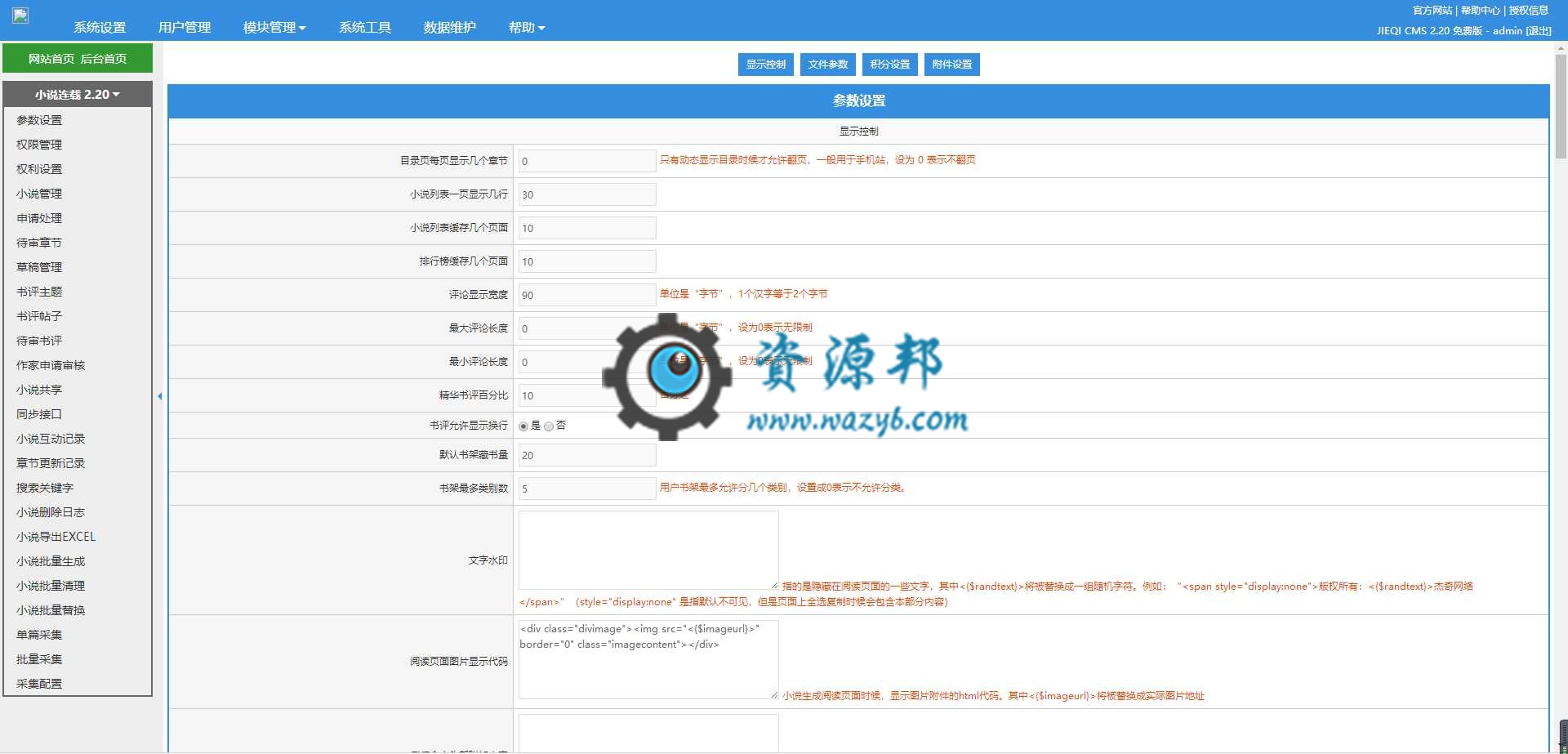Expand the 小说连载 2.20 module dropdown
Screen dimensions: 1568x754
(78, 95)
